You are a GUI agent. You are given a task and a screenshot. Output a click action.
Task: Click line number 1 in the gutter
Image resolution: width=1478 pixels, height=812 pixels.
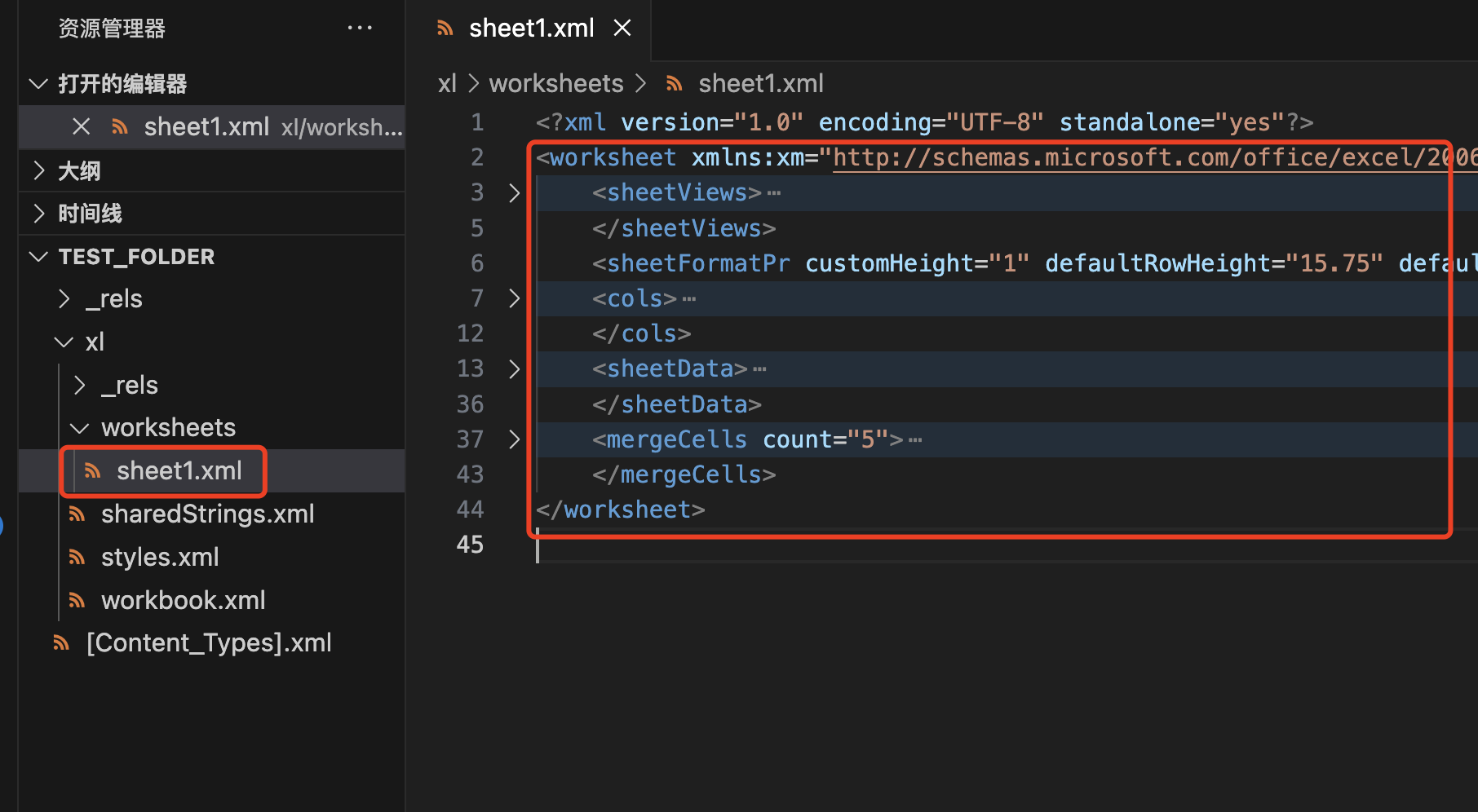click(478, 122)
